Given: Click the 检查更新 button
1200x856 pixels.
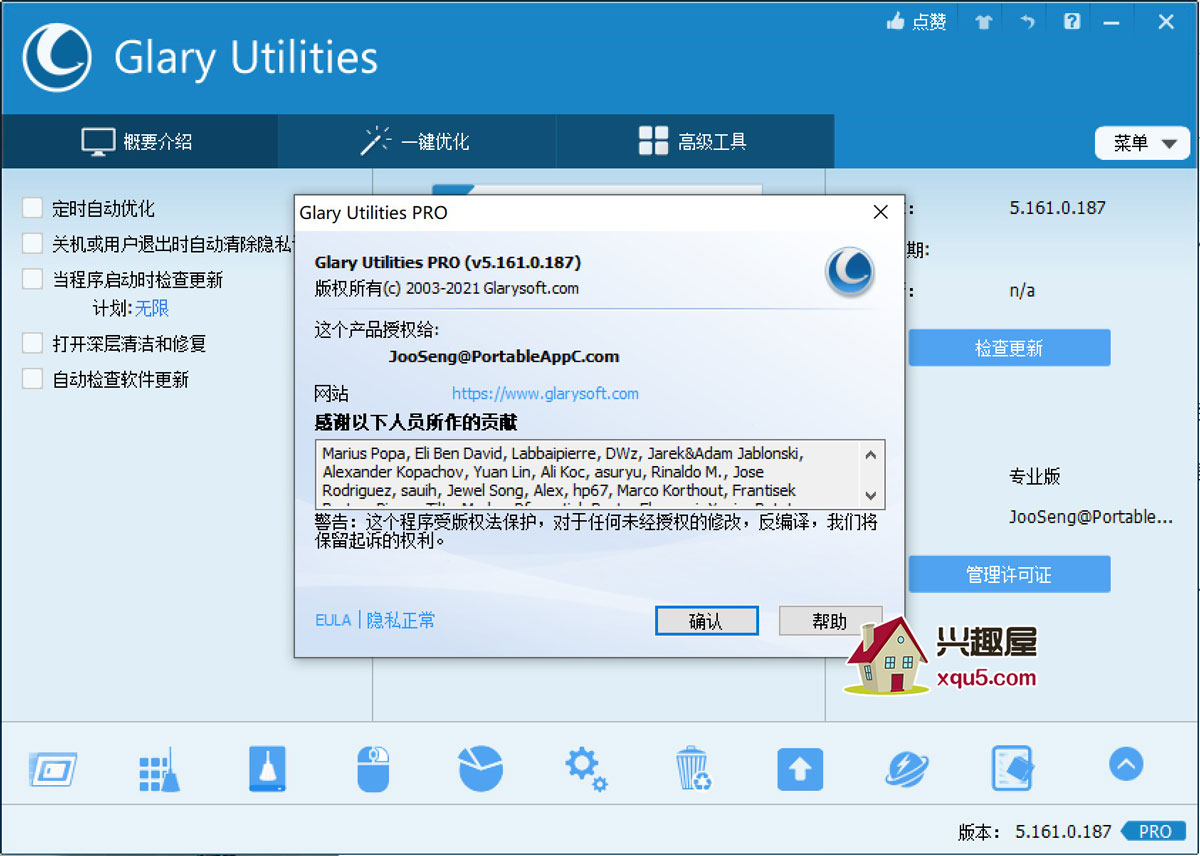Looking at the screenshot, I should 1009,348.
